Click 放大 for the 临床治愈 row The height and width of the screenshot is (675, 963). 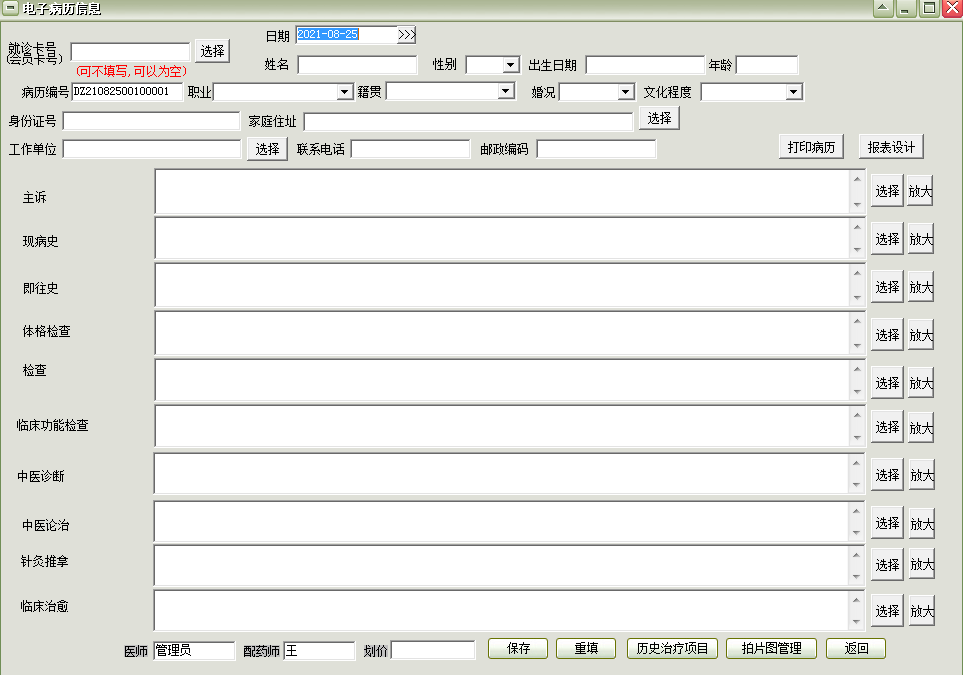click(x=921, y=611)
